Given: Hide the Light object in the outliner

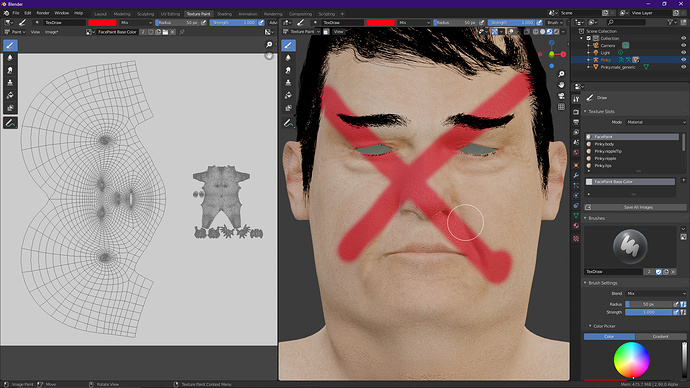Looking at the screenshot, I should (683, 52).
